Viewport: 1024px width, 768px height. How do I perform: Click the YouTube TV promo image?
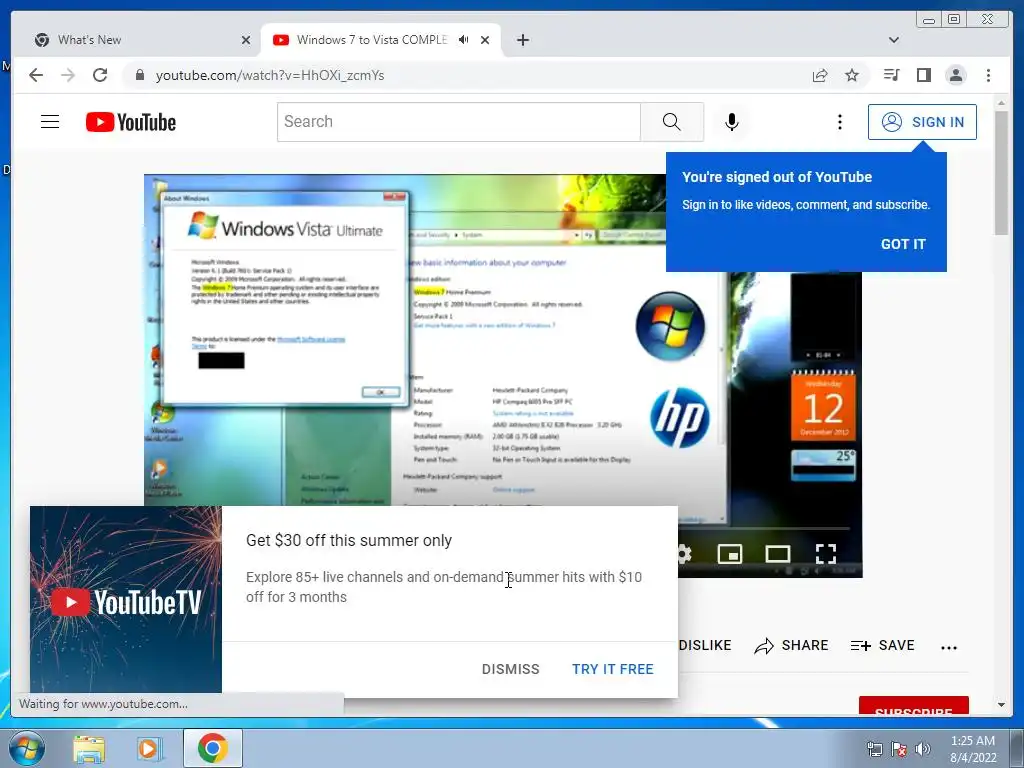(126, 599)
